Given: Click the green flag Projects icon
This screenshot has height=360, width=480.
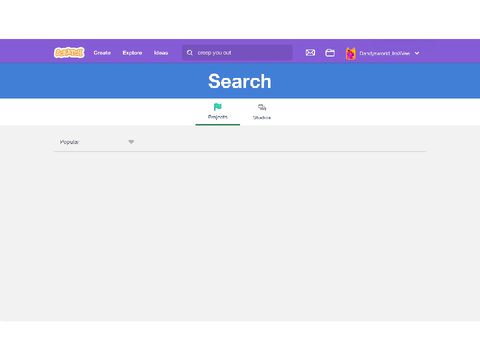Looking at the screenshot, I should tap(218, 107).
